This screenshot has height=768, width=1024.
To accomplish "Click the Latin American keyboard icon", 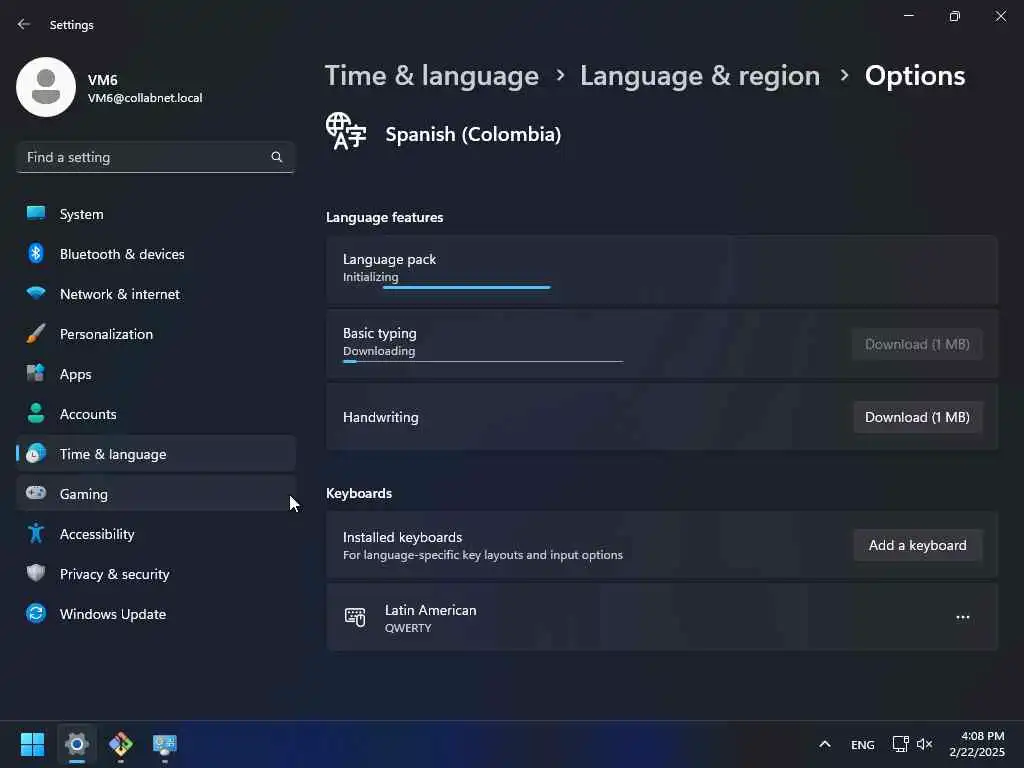I will coord(355,617).
